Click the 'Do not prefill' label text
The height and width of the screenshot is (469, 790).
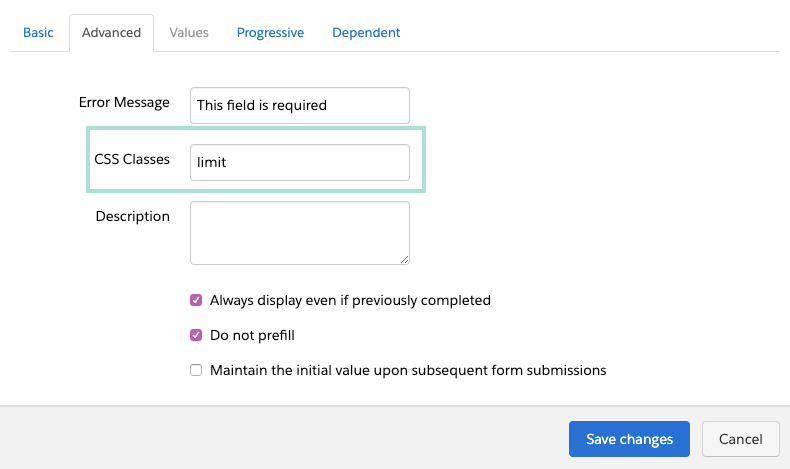click(252, 335)
